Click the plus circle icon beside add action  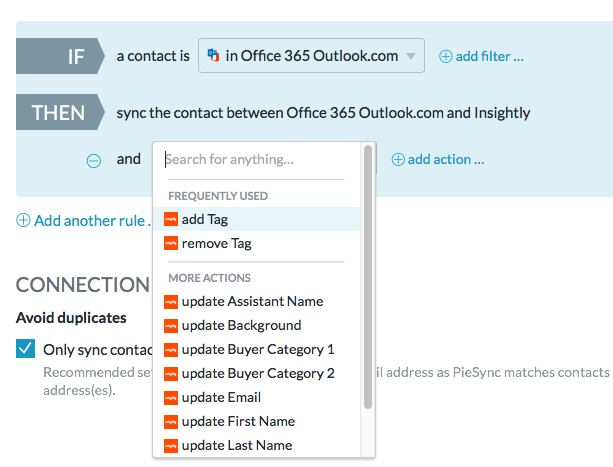coord(398,159)
